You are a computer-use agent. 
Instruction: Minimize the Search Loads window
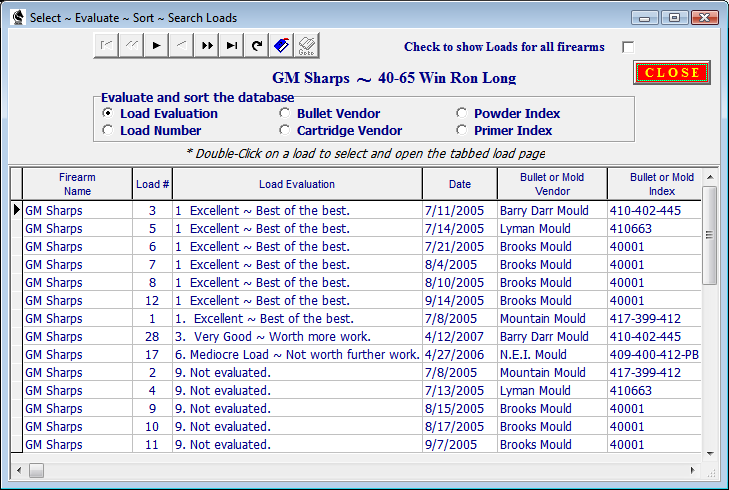[x=644, y=18]
